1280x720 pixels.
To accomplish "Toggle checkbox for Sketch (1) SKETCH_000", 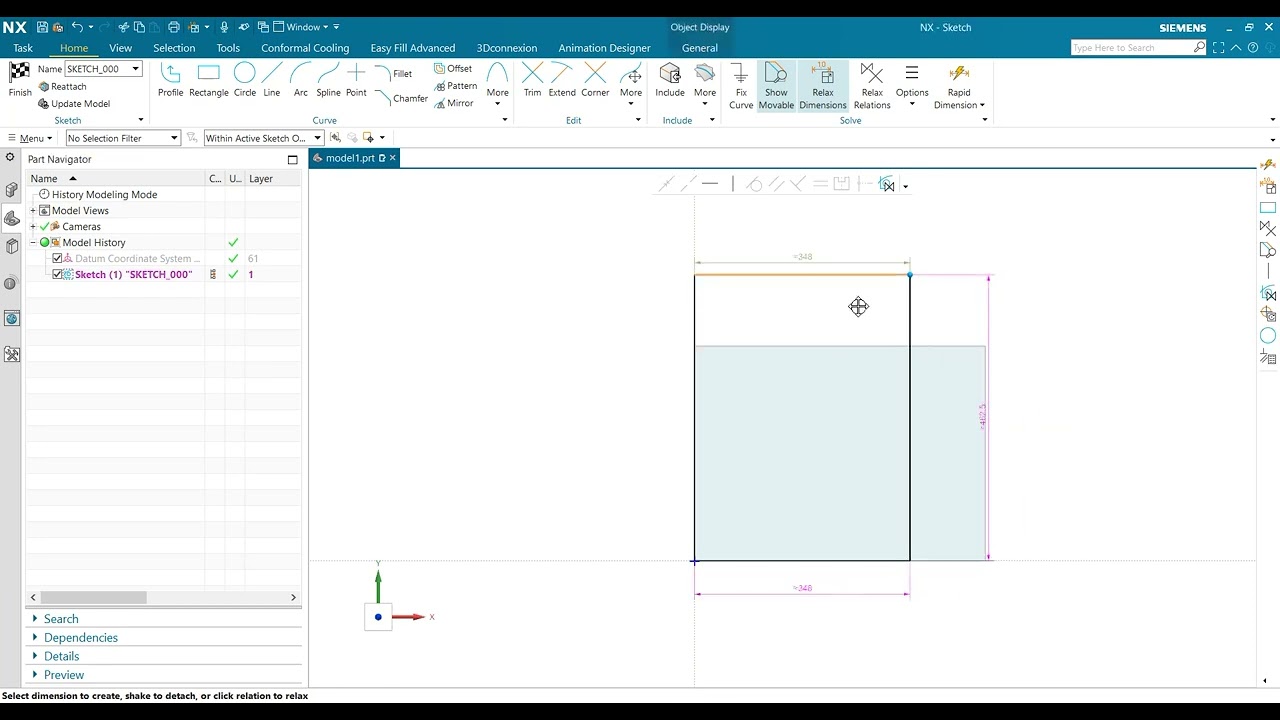I will [57, 274].
